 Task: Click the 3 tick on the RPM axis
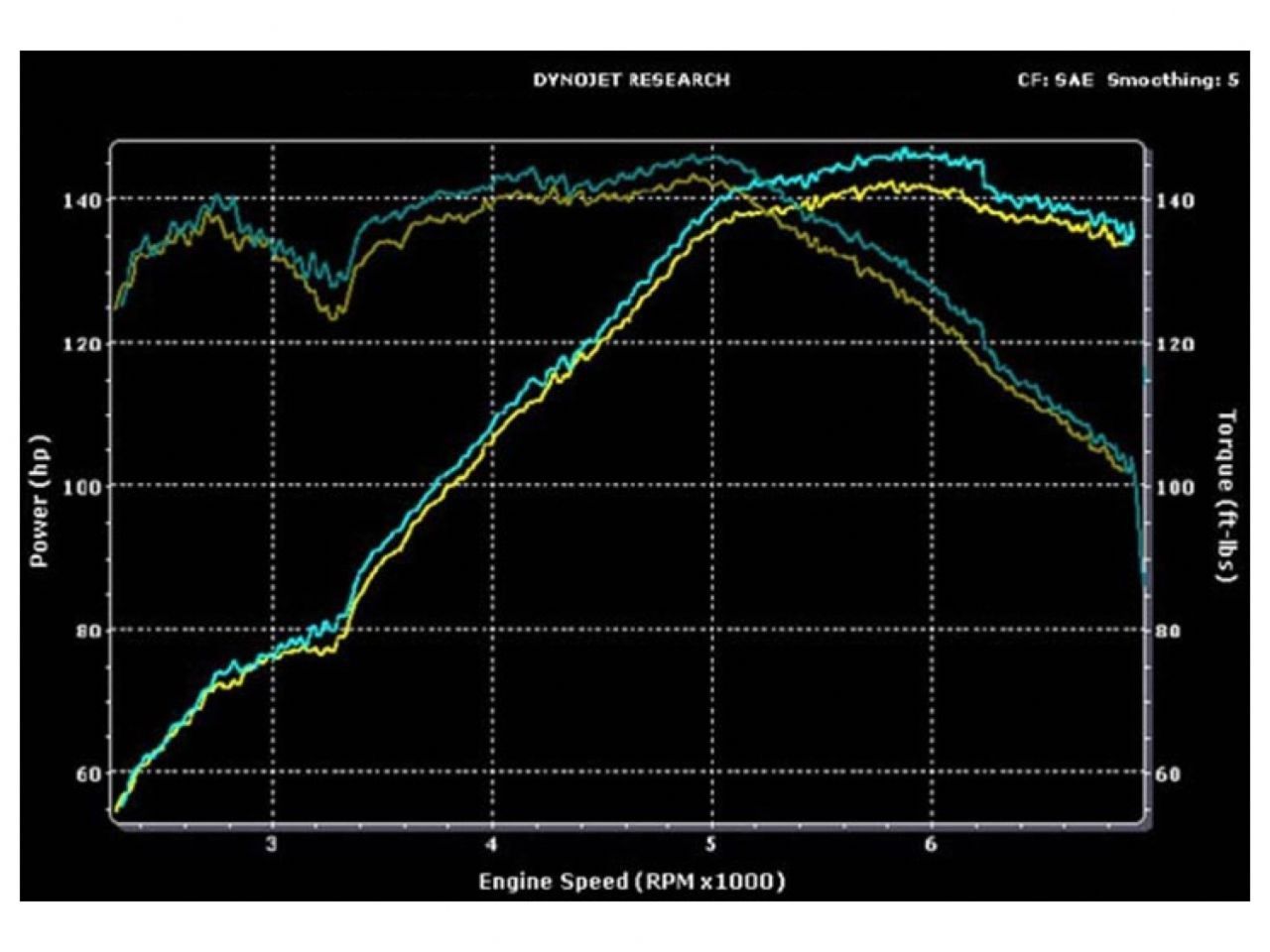pos(272,844)
